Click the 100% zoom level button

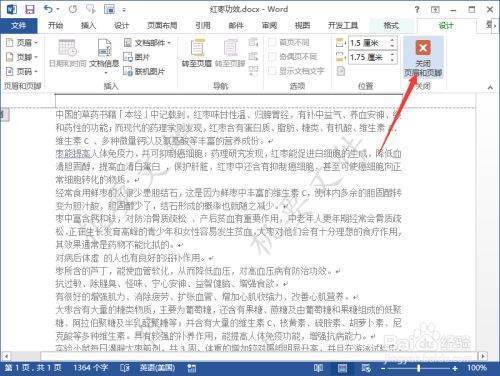tap(477, 368)
